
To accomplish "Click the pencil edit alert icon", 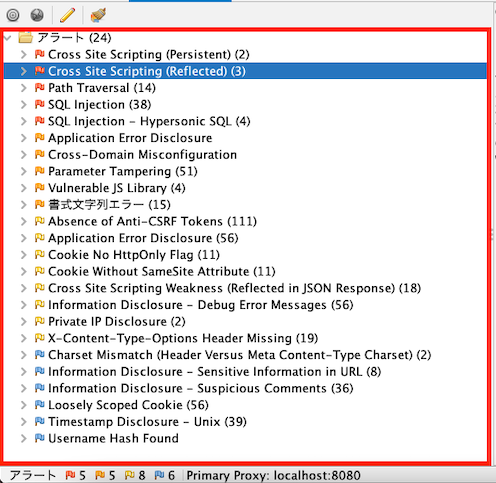I will 67,15.
